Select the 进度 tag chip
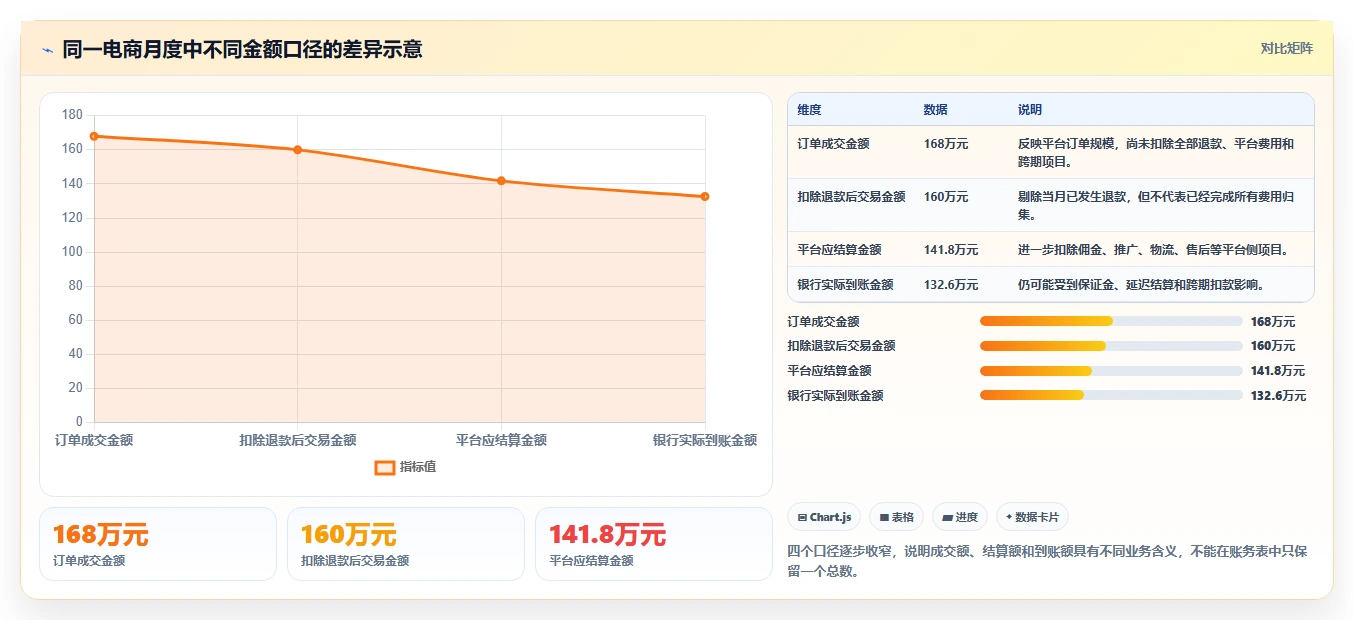 pos(960,517)
